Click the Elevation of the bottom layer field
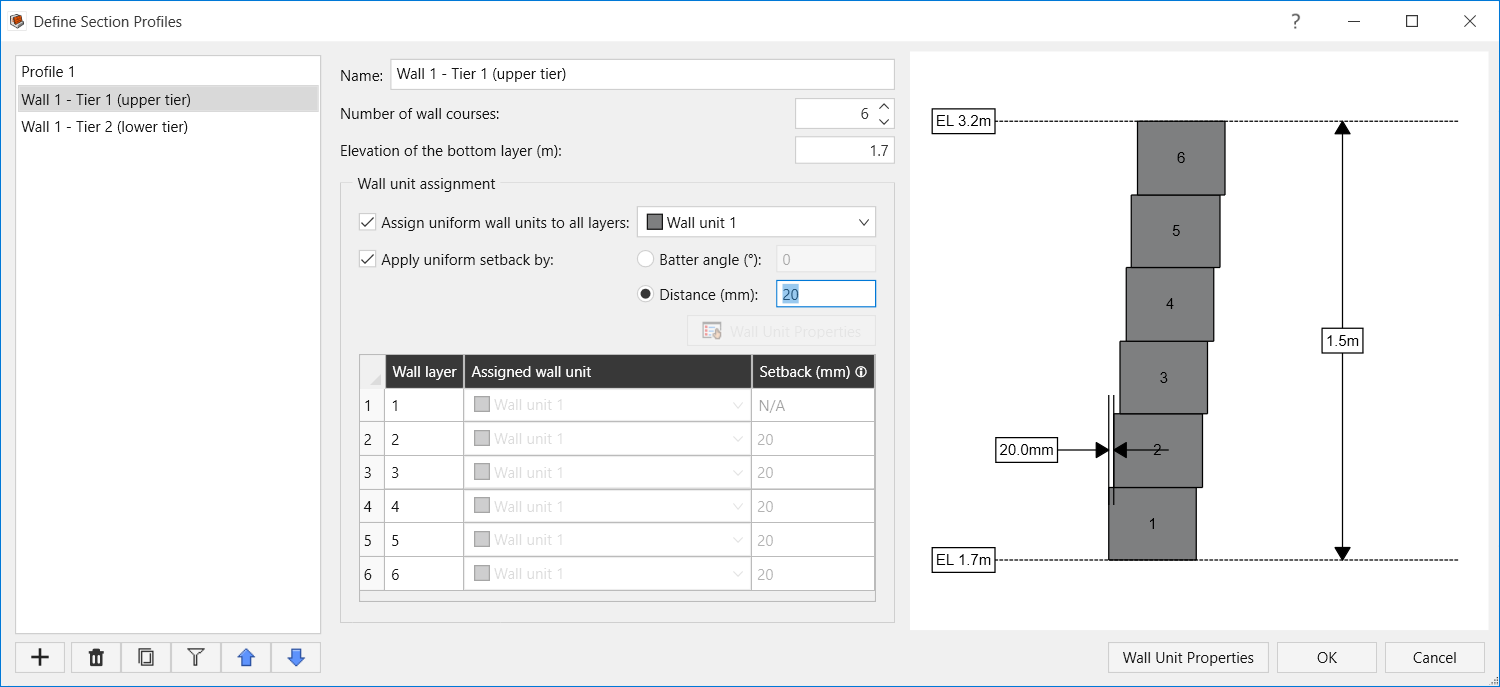 pyautogui.click(x=845, y=151)
